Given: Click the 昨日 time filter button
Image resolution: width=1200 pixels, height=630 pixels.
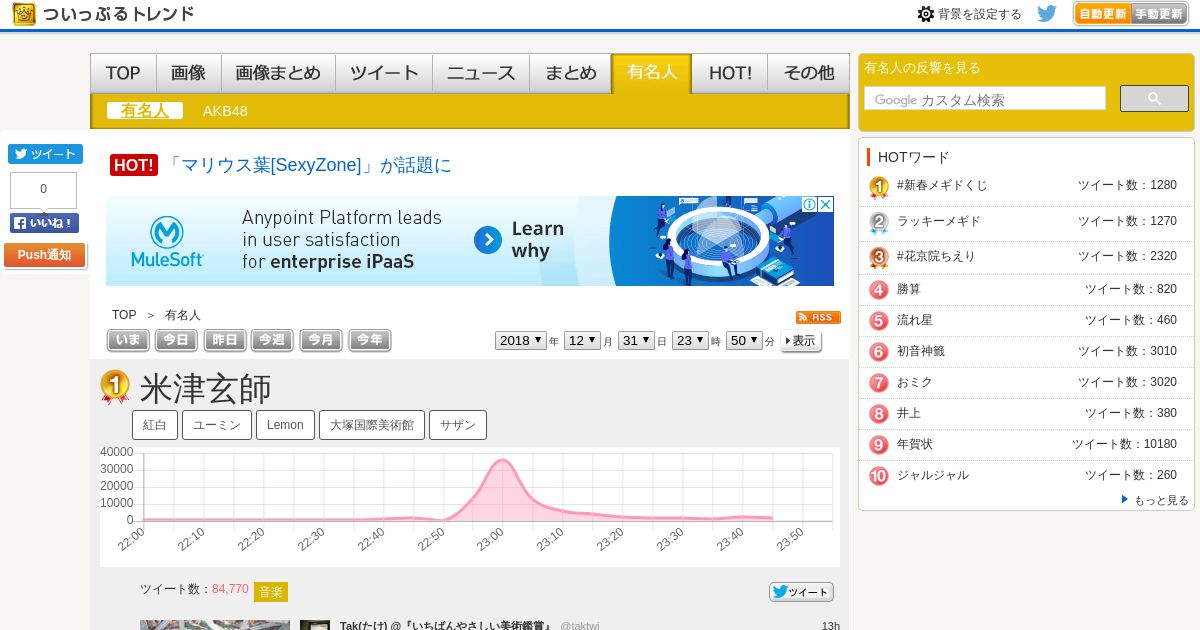Looking at the screenshot, I should pos(225,340).
